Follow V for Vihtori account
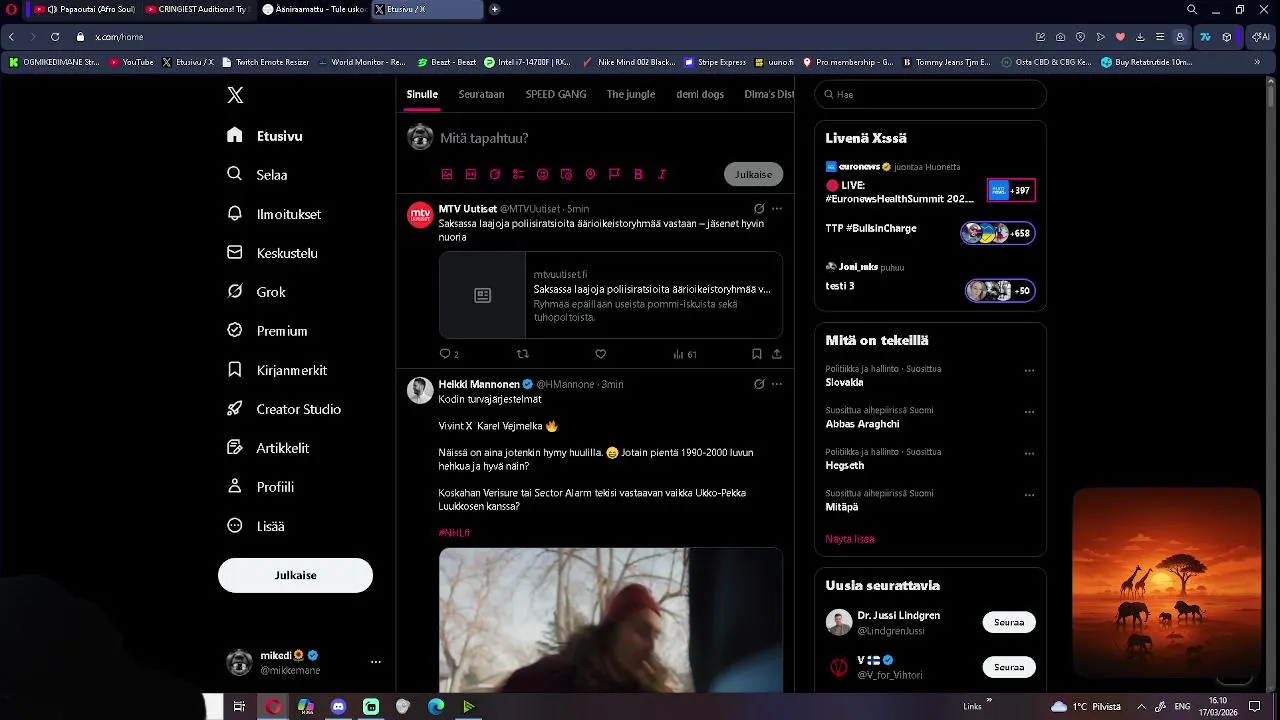The image size is (1280, 720). coord(1009,667)
